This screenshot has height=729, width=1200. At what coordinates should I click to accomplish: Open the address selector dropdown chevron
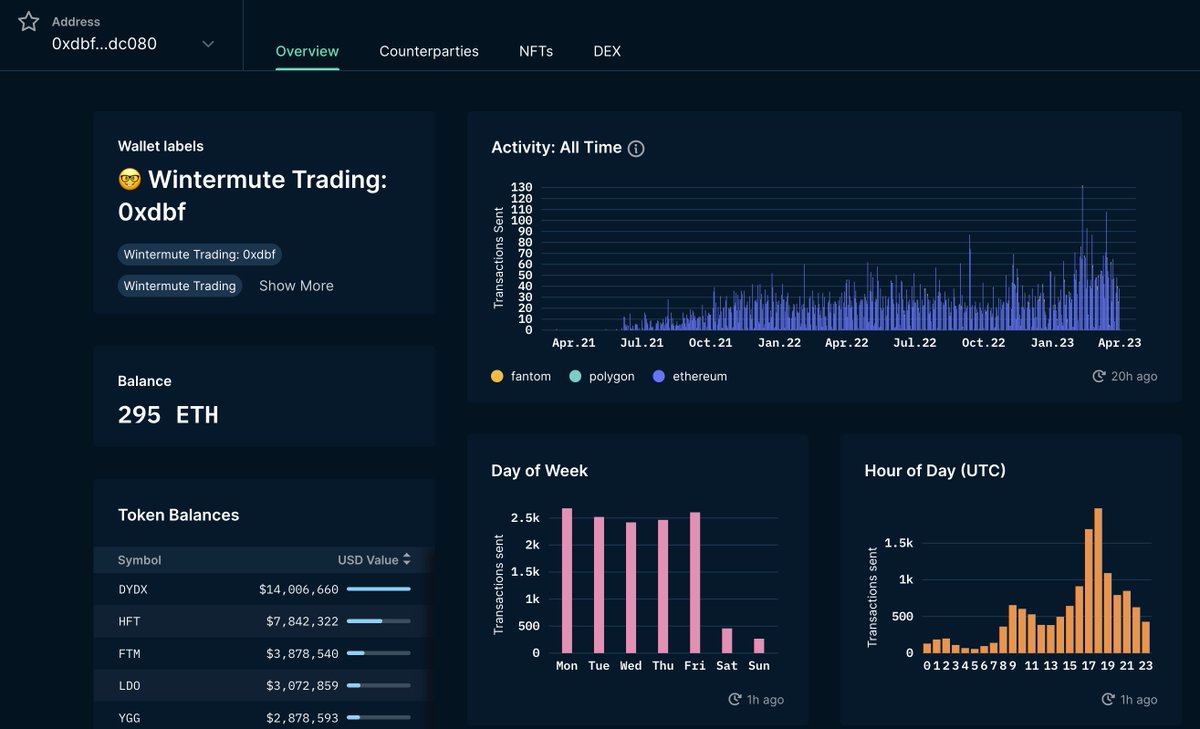tap(208, 44)
